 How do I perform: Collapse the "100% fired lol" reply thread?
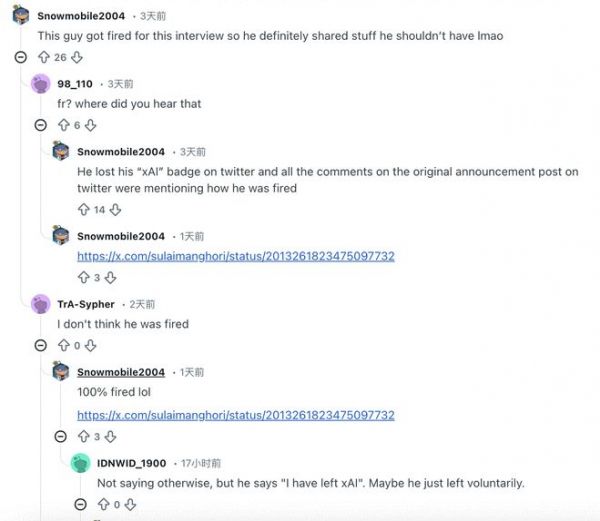pyautogui.click(x=61, y=437)
